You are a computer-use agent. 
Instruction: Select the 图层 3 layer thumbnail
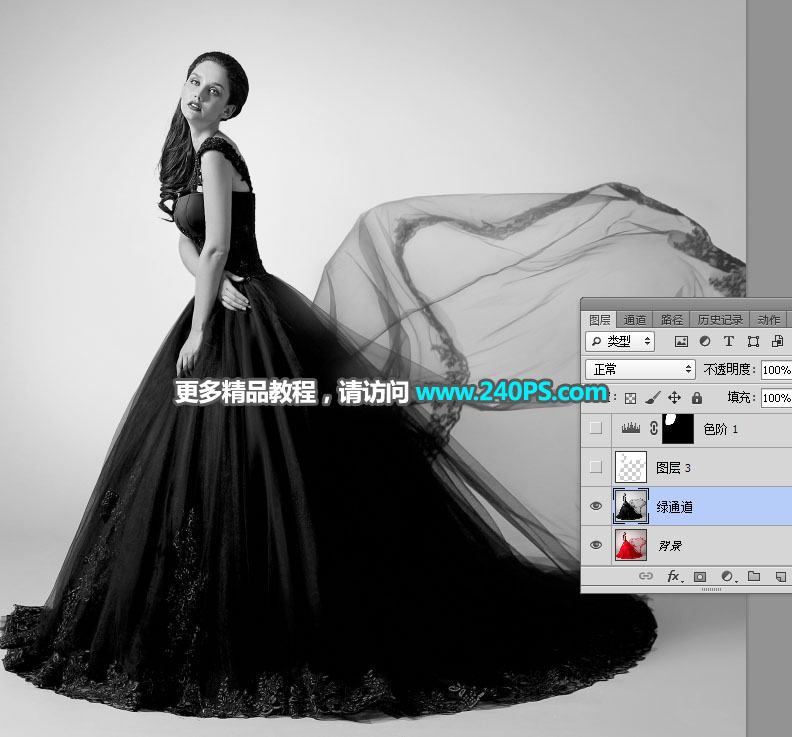[x=631, y=467]
